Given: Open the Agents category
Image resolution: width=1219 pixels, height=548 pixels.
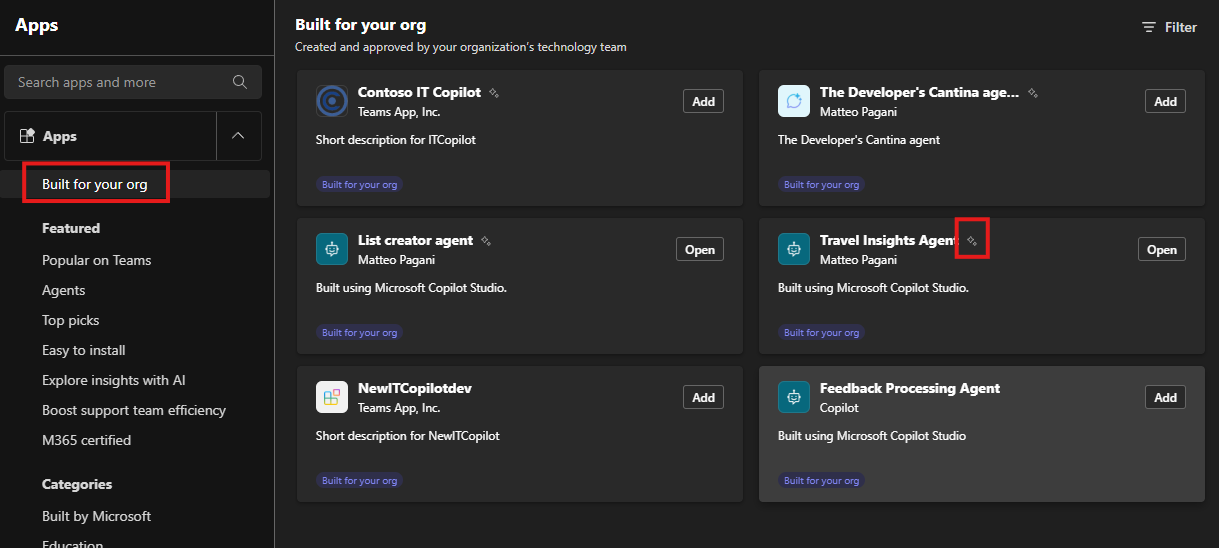Looking at the screenshot, I should point(64,290).
